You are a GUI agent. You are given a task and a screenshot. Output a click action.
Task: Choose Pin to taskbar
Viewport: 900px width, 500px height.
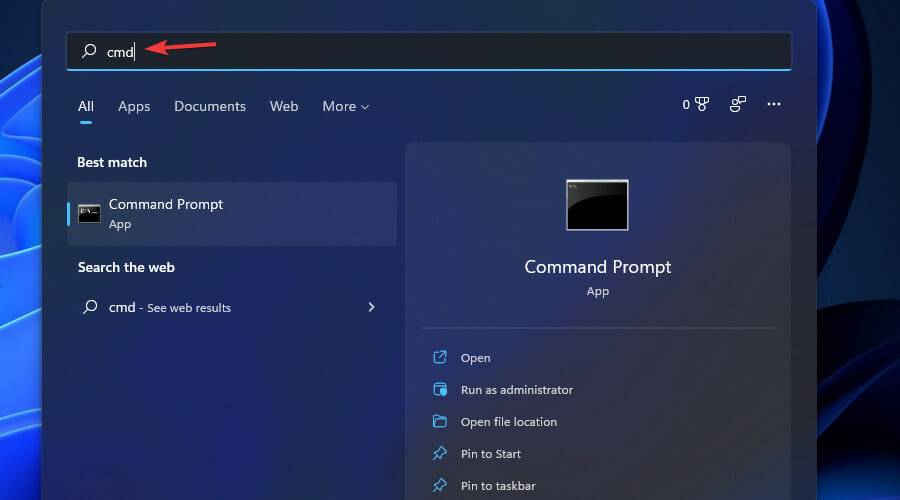point(498,486)
